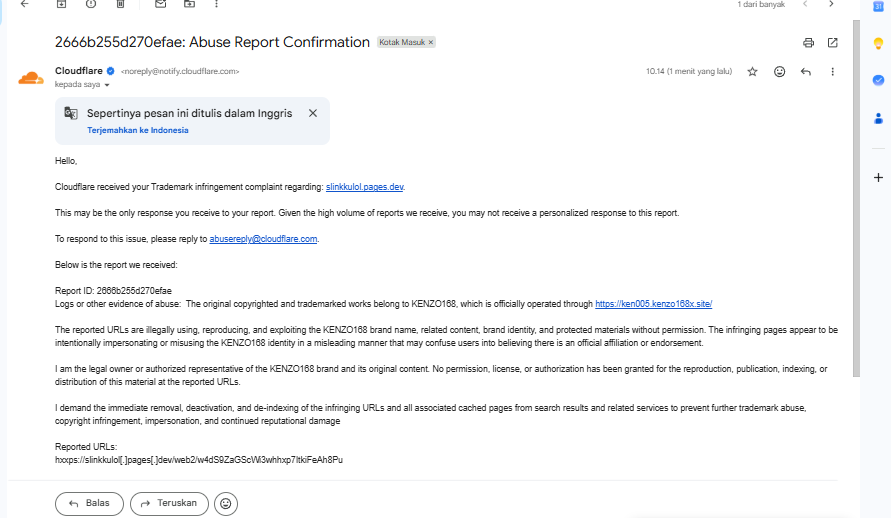Add an emoji reaction beside the star
891x518 pixels.
(780, 72)
